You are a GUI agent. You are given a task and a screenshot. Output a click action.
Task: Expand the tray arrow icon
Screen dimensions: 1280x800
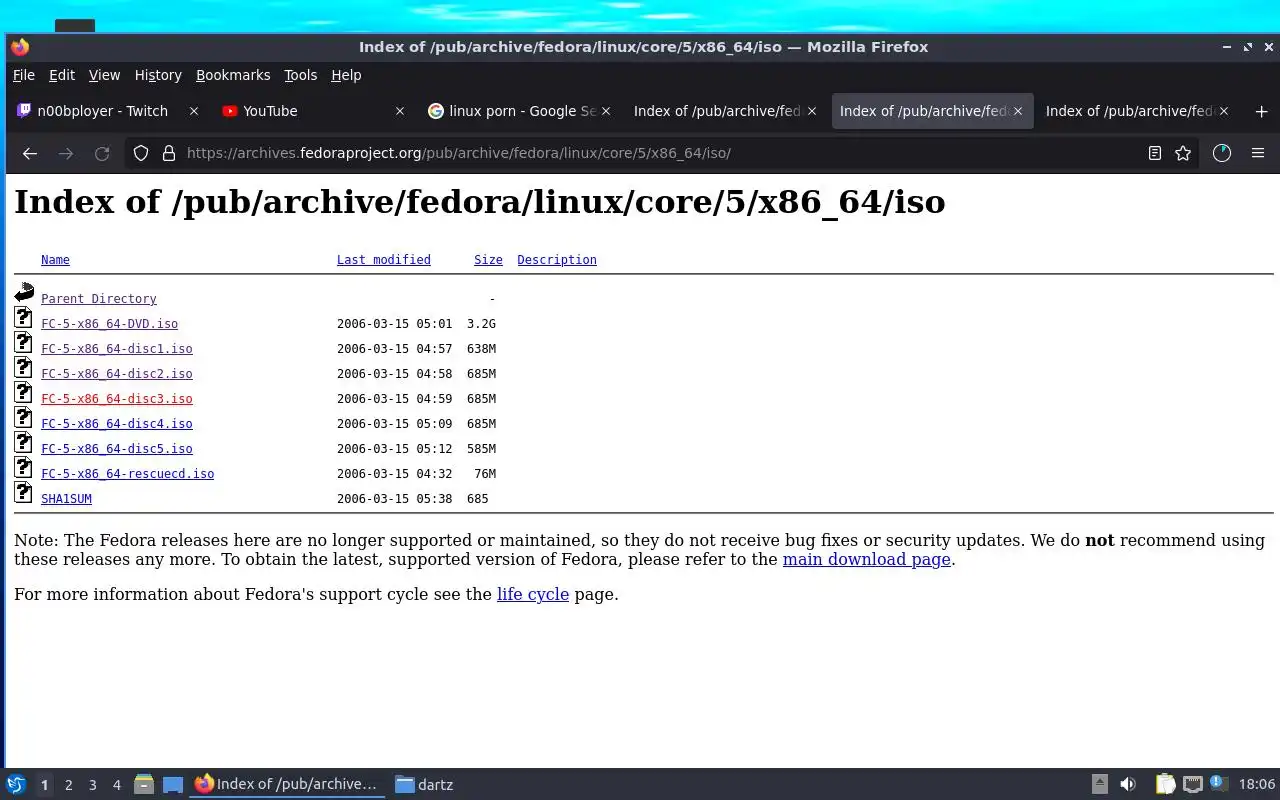click(1100, 784)
